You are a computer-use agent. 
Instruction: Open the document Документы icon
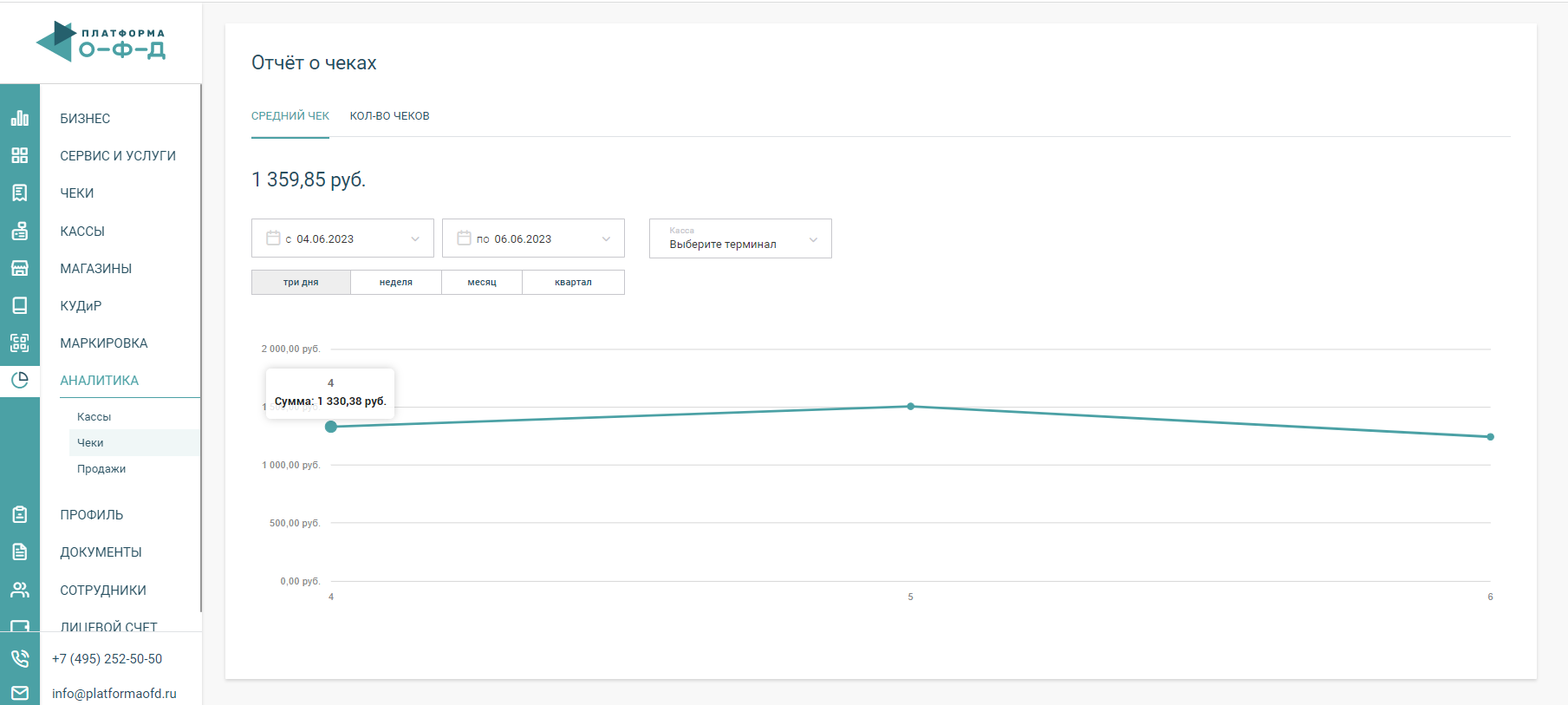click(20, 552)
